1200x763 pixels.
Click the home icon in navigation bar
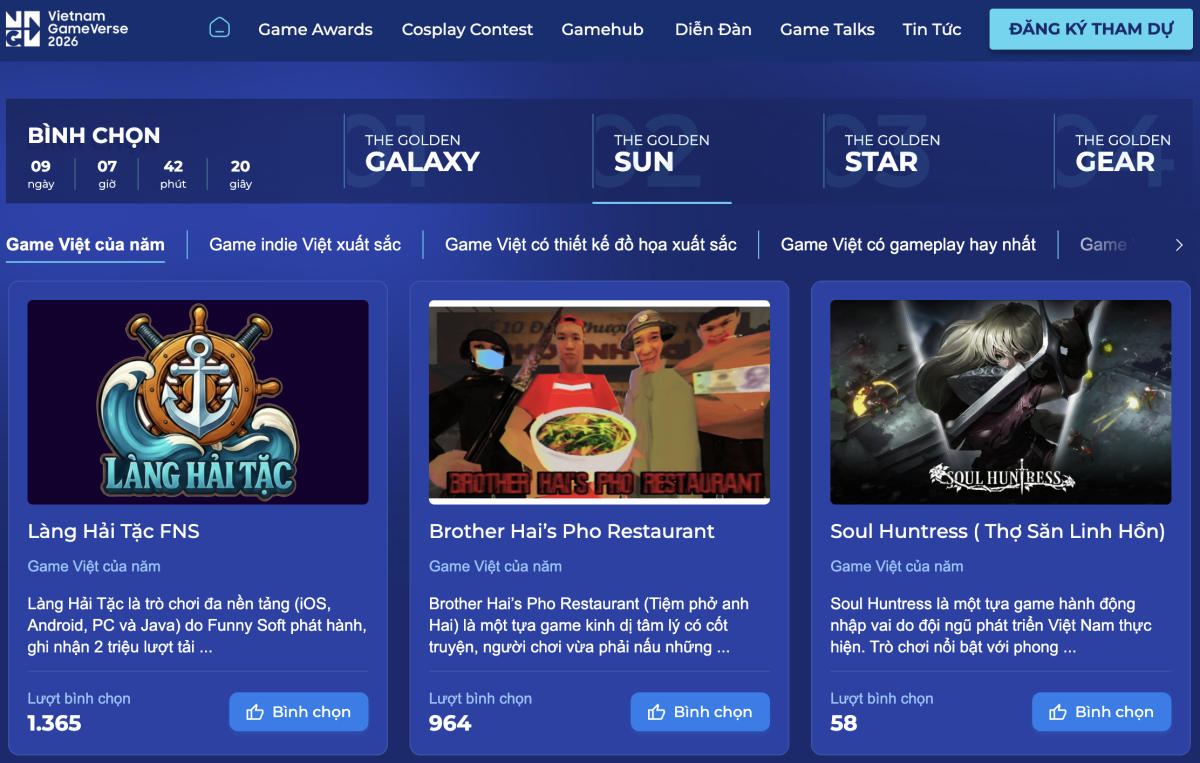pos(219,28)
